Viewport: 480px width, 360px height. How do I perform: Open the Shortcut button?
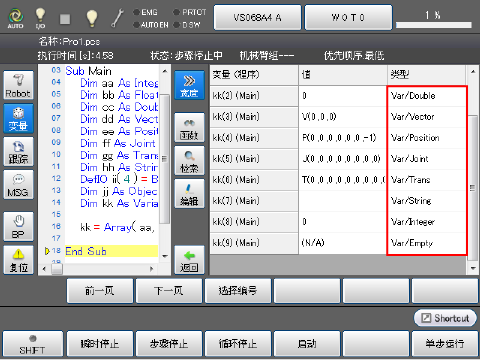445,318
